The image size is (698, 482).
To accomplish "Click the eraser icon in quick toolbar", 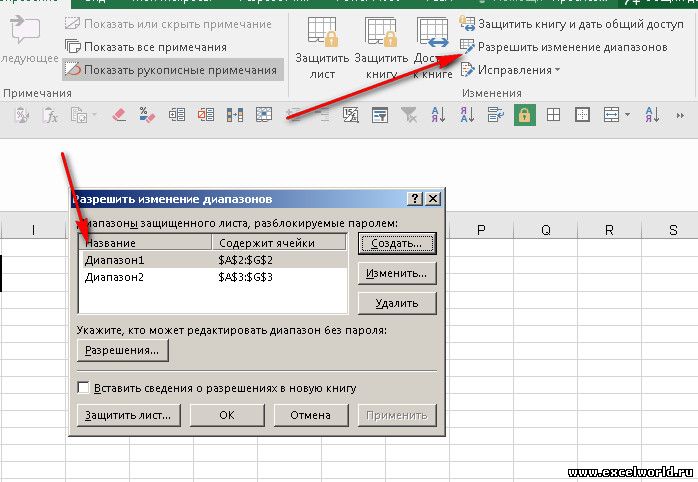I will coord(120,115).
